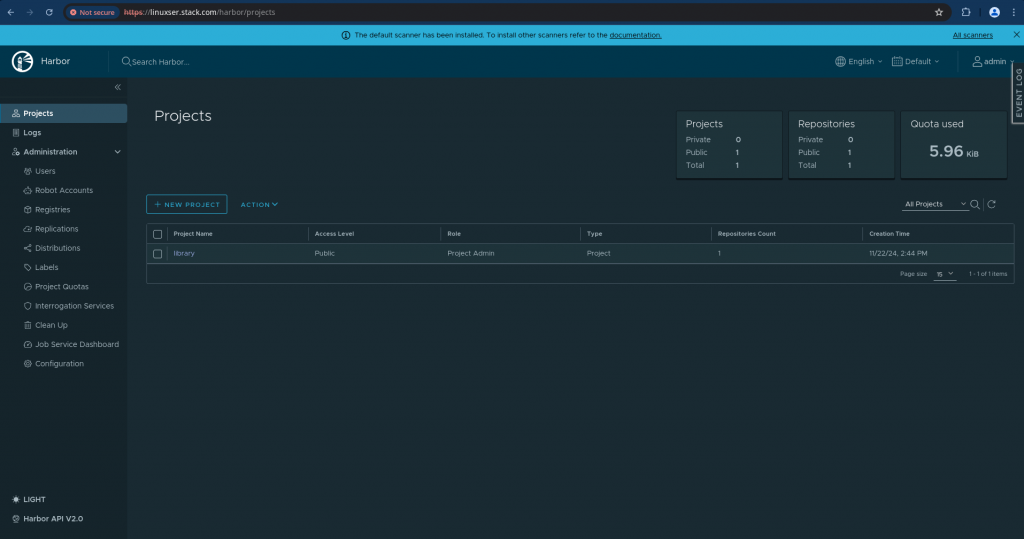Image resolution: width=1024 pixels, height=539 pixels.
Task: Click the calendar icon next to Default
Action: tap(897, 61)
